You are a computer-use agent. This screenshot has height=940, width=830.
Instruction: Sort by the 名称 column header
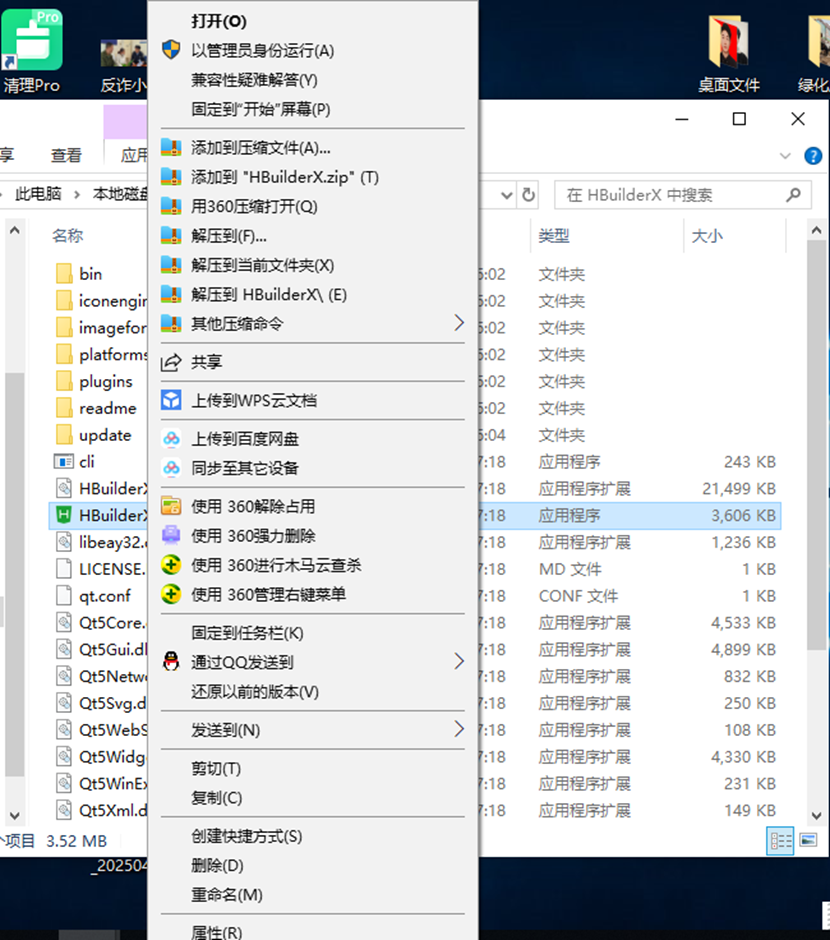point(67,236)
